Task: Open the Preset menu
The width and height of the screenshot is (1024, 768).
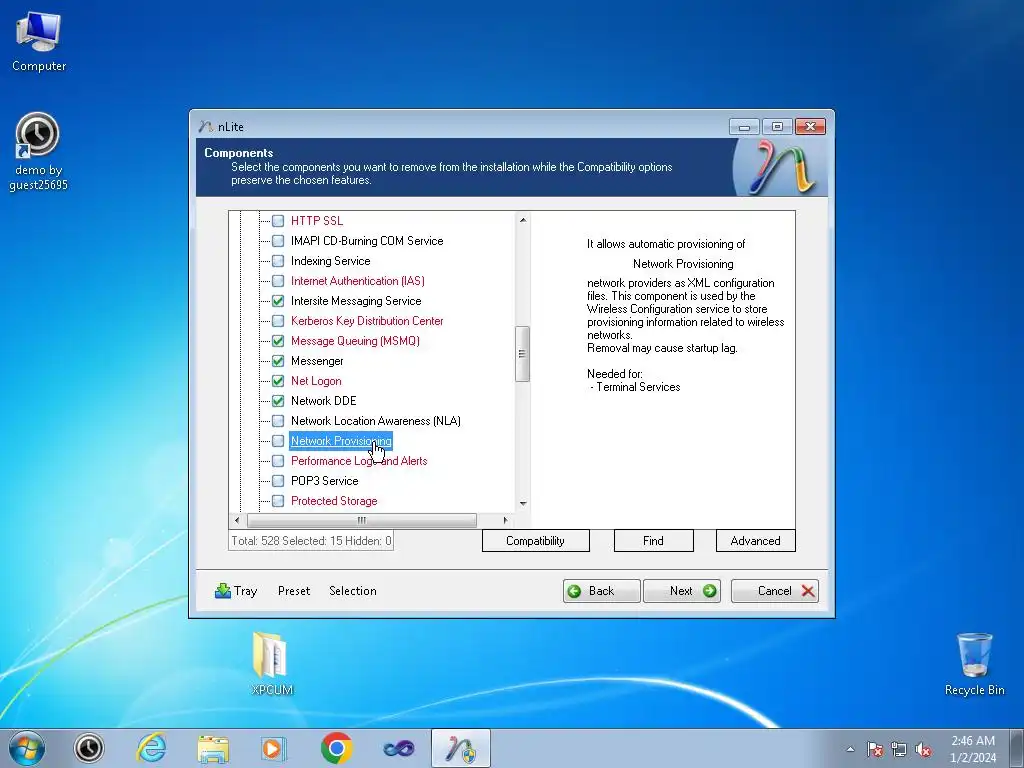Action: (x=294, y=591)
